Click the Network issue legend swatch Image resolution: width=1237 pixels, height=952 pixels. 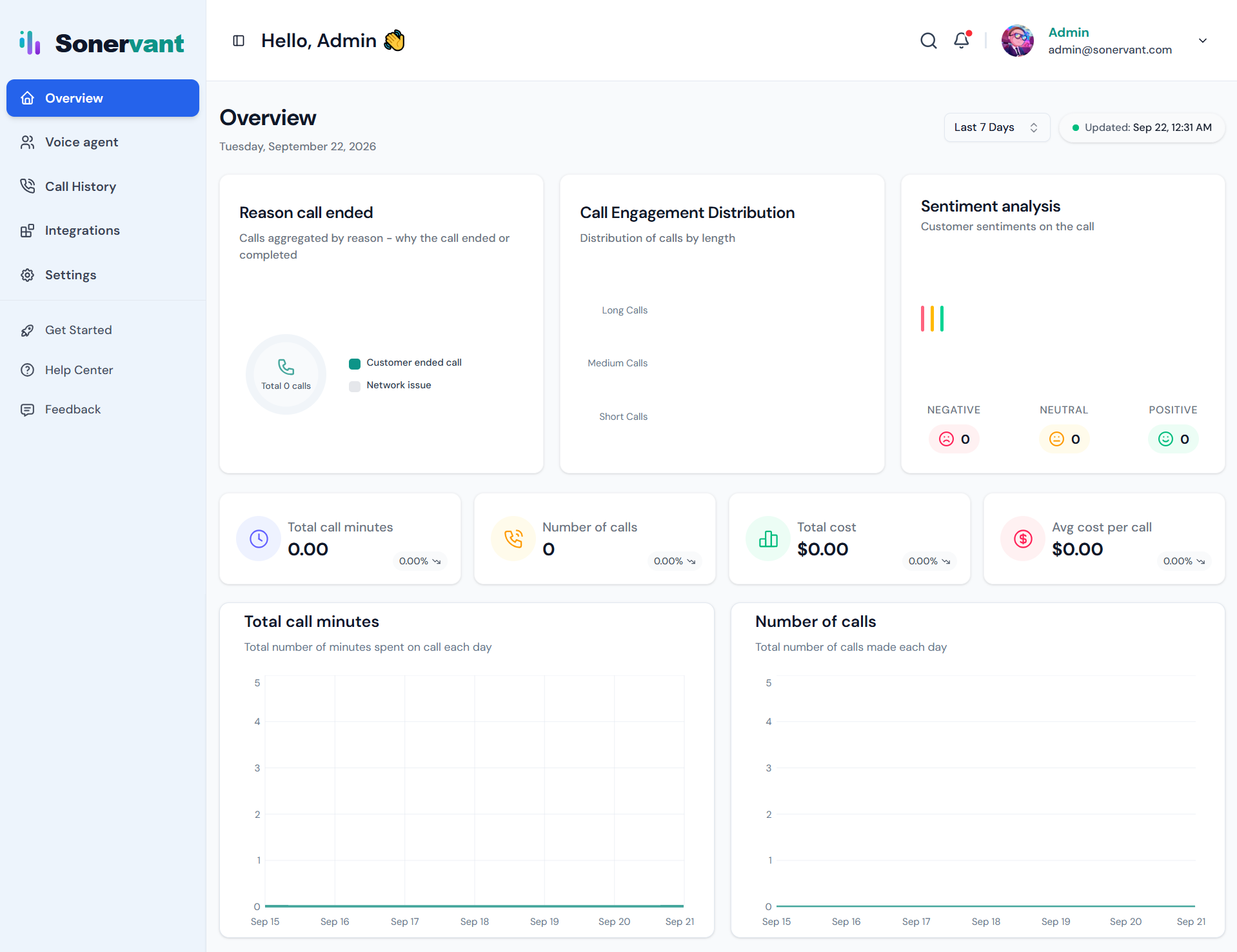(x=355, y=386)
